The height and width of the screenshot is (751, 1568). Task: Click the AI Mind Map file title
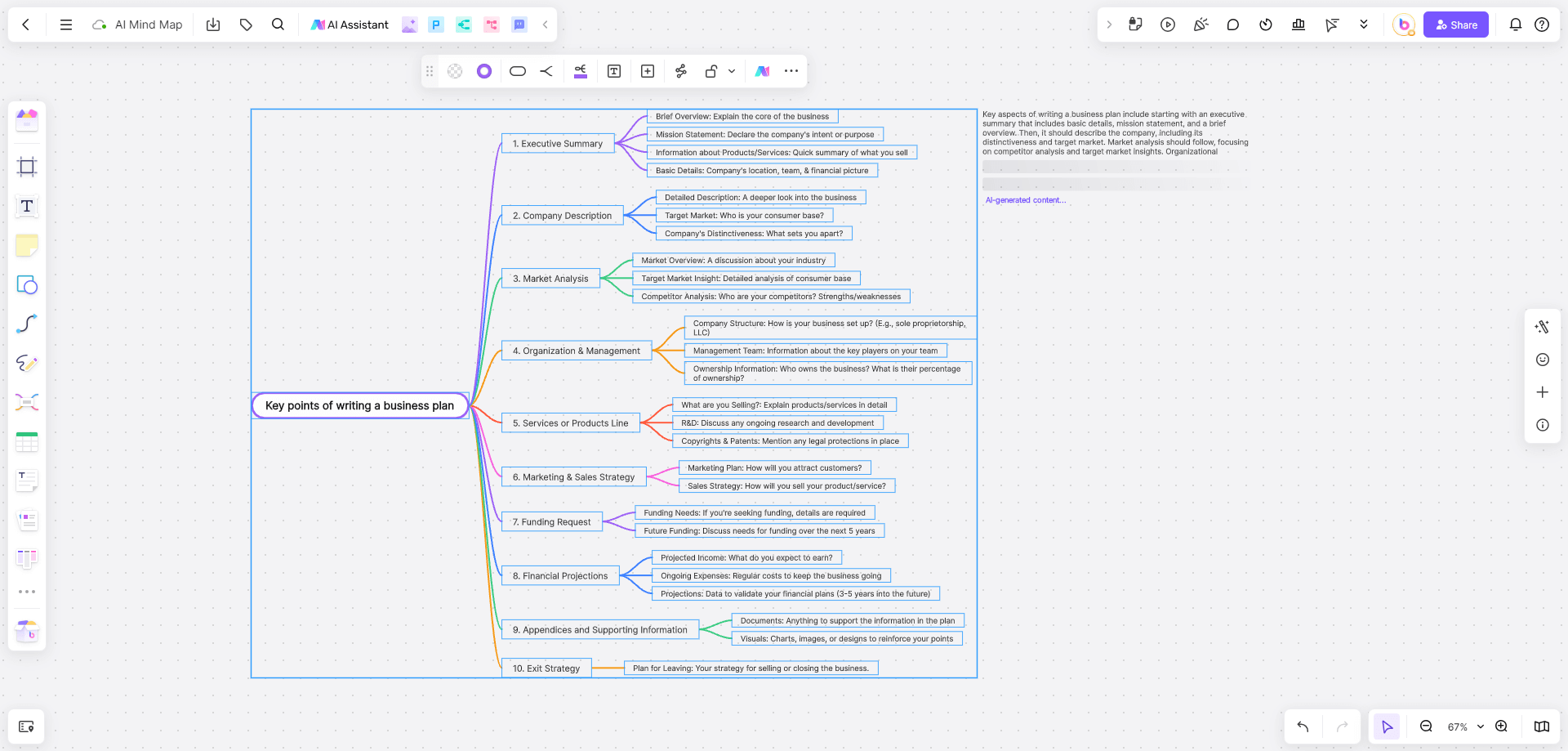point(149,25)
